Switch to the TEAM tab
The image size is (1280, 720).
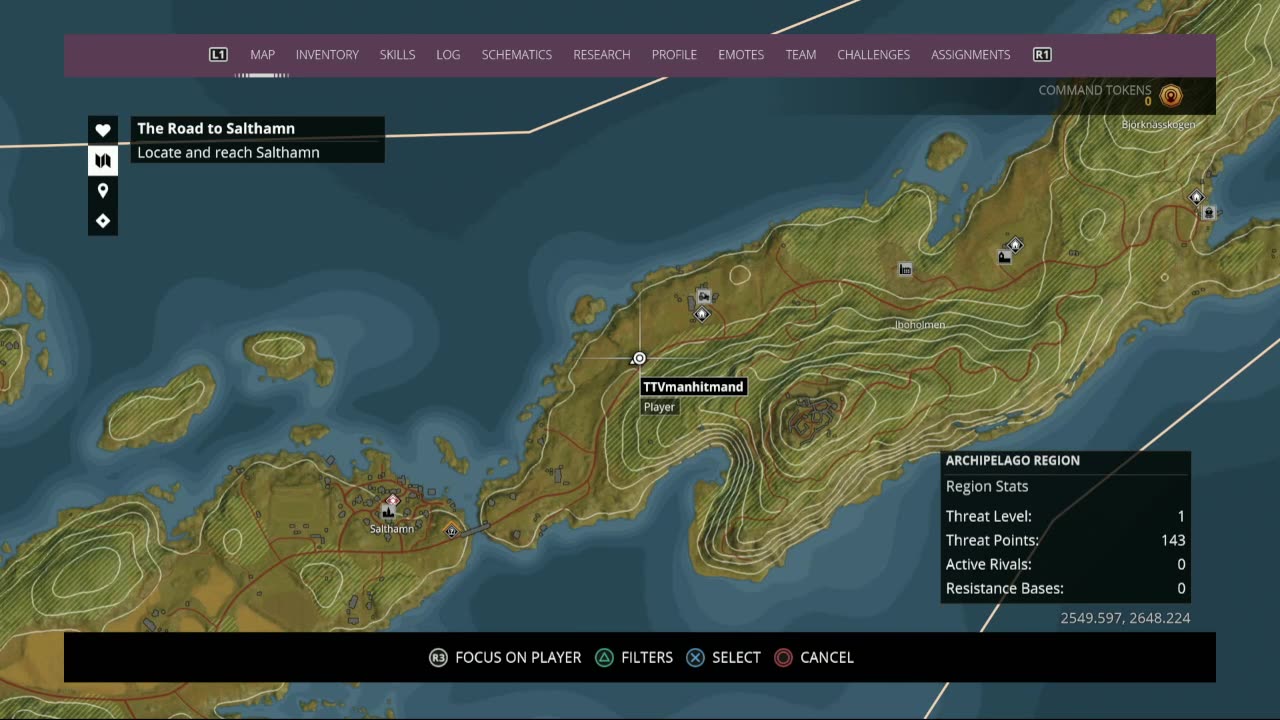click(801, 55)
